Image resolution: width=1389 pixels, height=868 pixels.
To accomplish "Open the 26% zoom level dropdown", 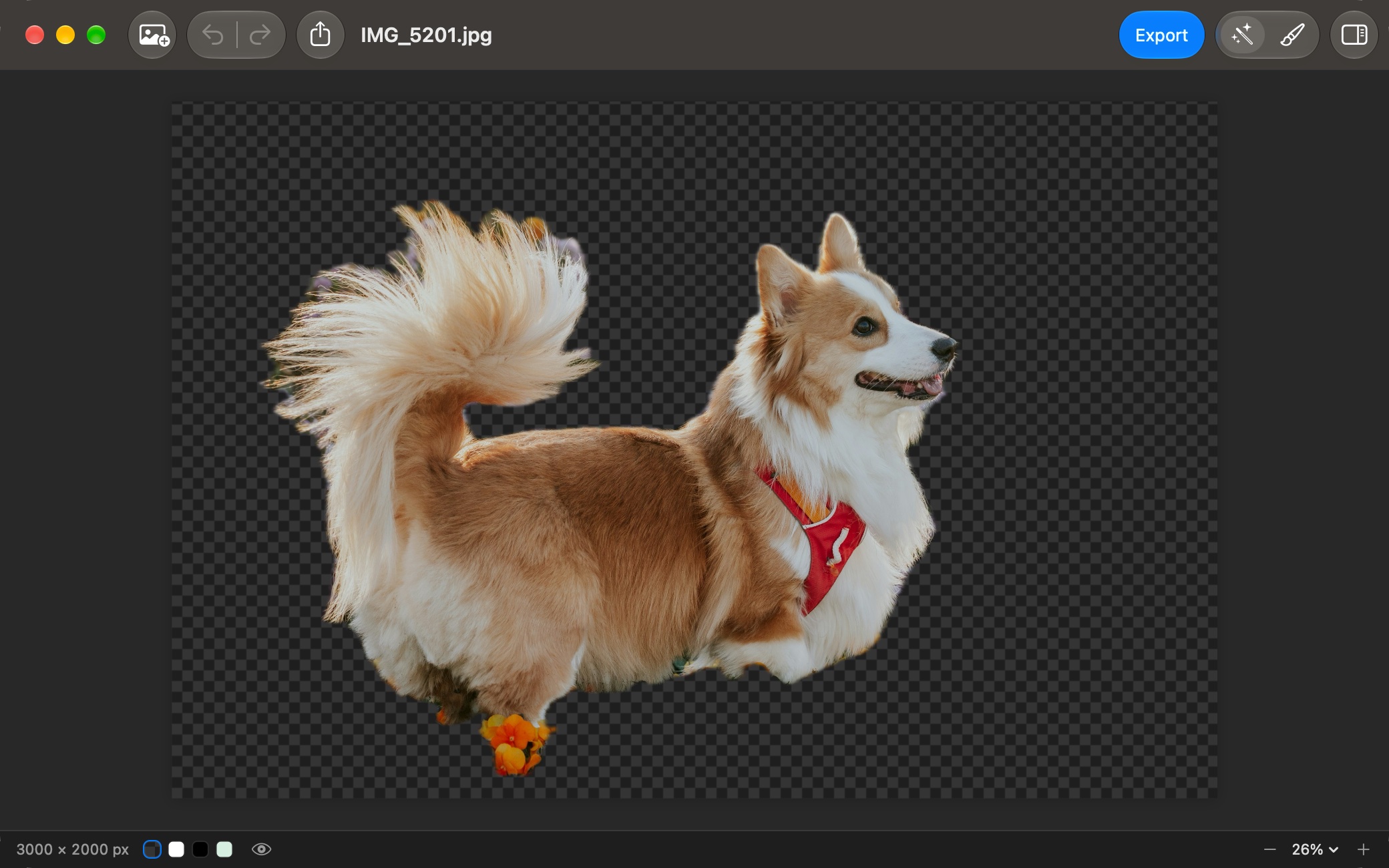I will 1315,849.
